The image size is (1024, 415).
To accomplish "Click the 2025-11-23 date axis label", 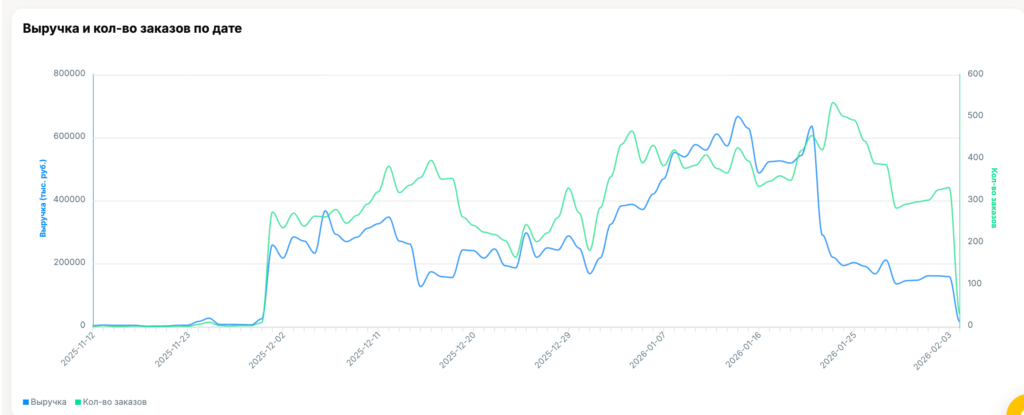I will [175, 351].
